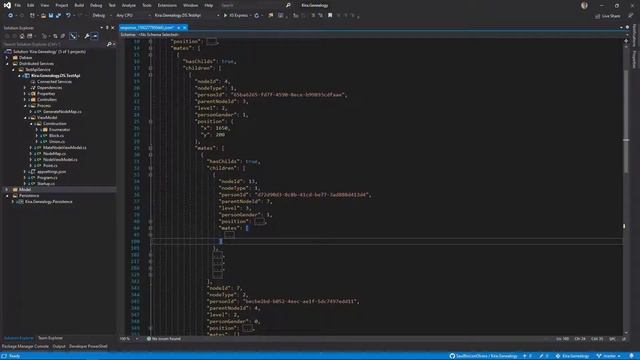Switch to Team Explorer tab
640x360 pixels.
(x=50, y=338)
